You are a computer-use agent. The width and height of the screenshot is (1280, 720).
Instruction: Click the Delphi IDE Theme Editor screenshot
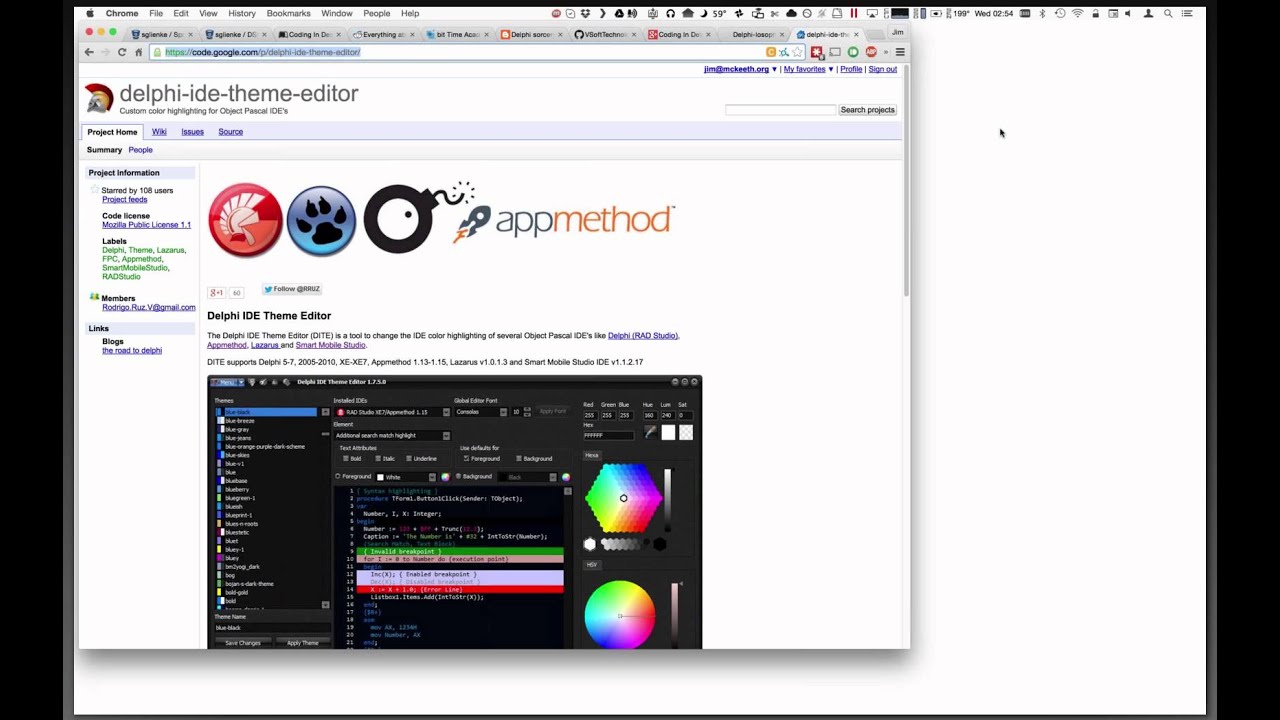tap(455, 512)
